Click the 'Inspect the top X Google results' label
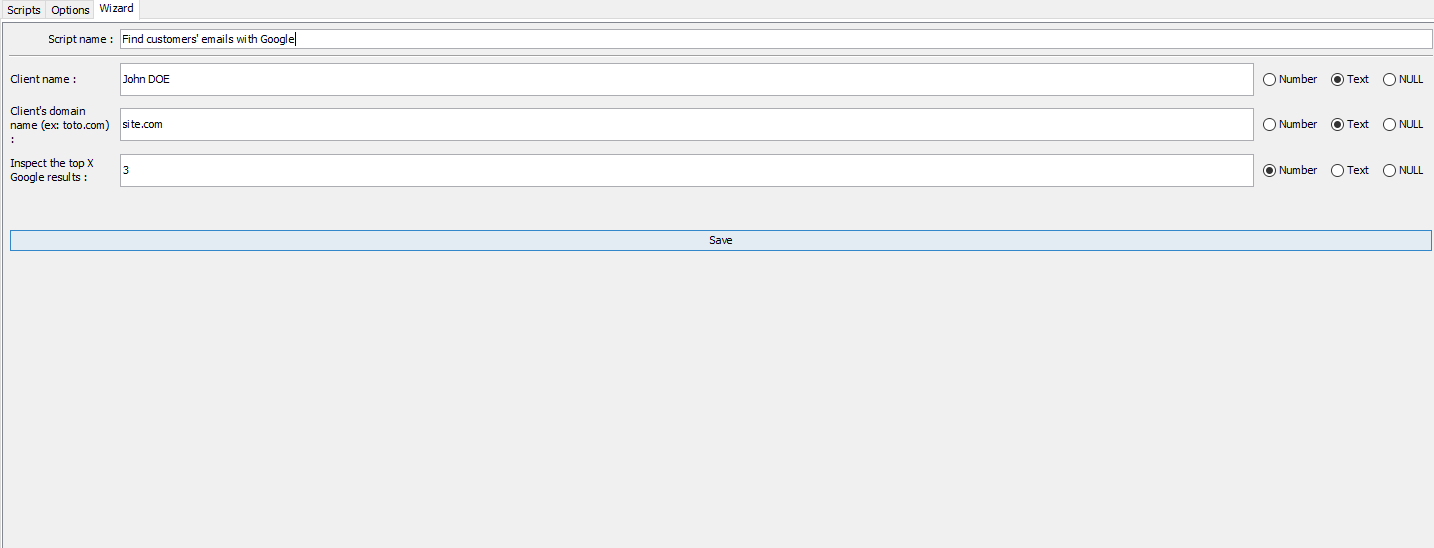This screenshot has height=548, width=1434. [51, 170]
